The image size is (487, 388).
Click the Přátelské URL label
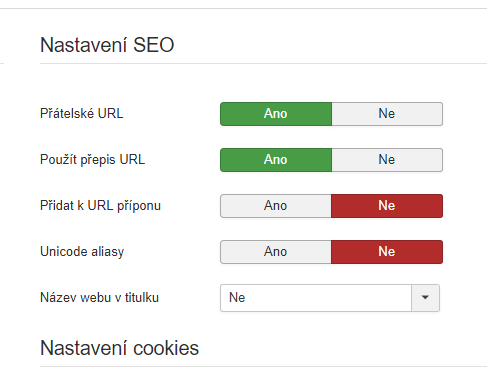coord(82,114)
